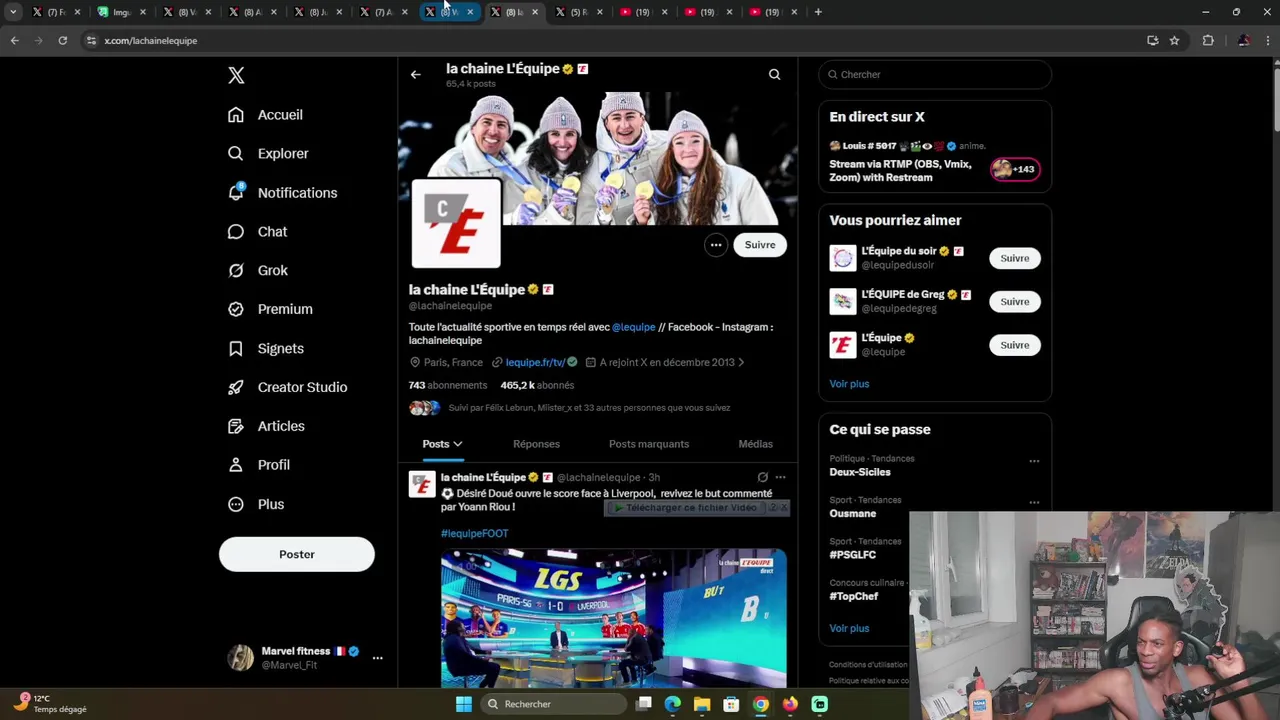The width and height of the screenshot is (1280, 720).
Task: Open the browser extensions puzzle icon
Action: click(x=1208, y=41)
